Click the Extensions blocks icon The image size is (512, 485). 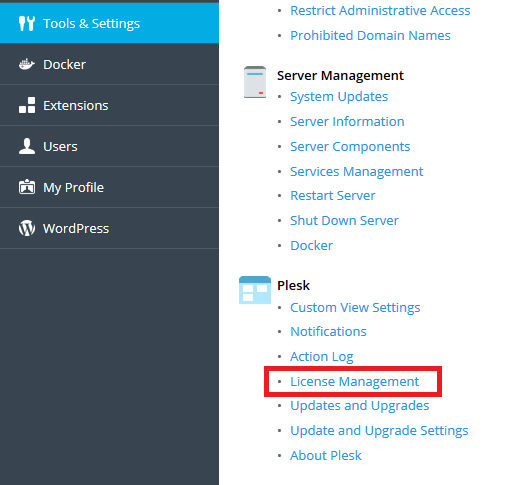coord(27,105)
